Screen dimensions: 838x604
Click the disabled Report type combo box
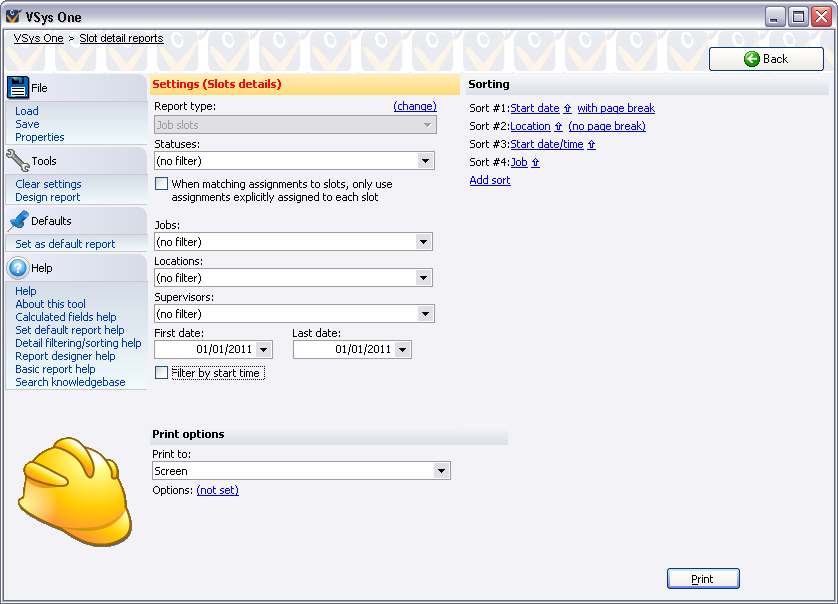click(x=295, y=125)
